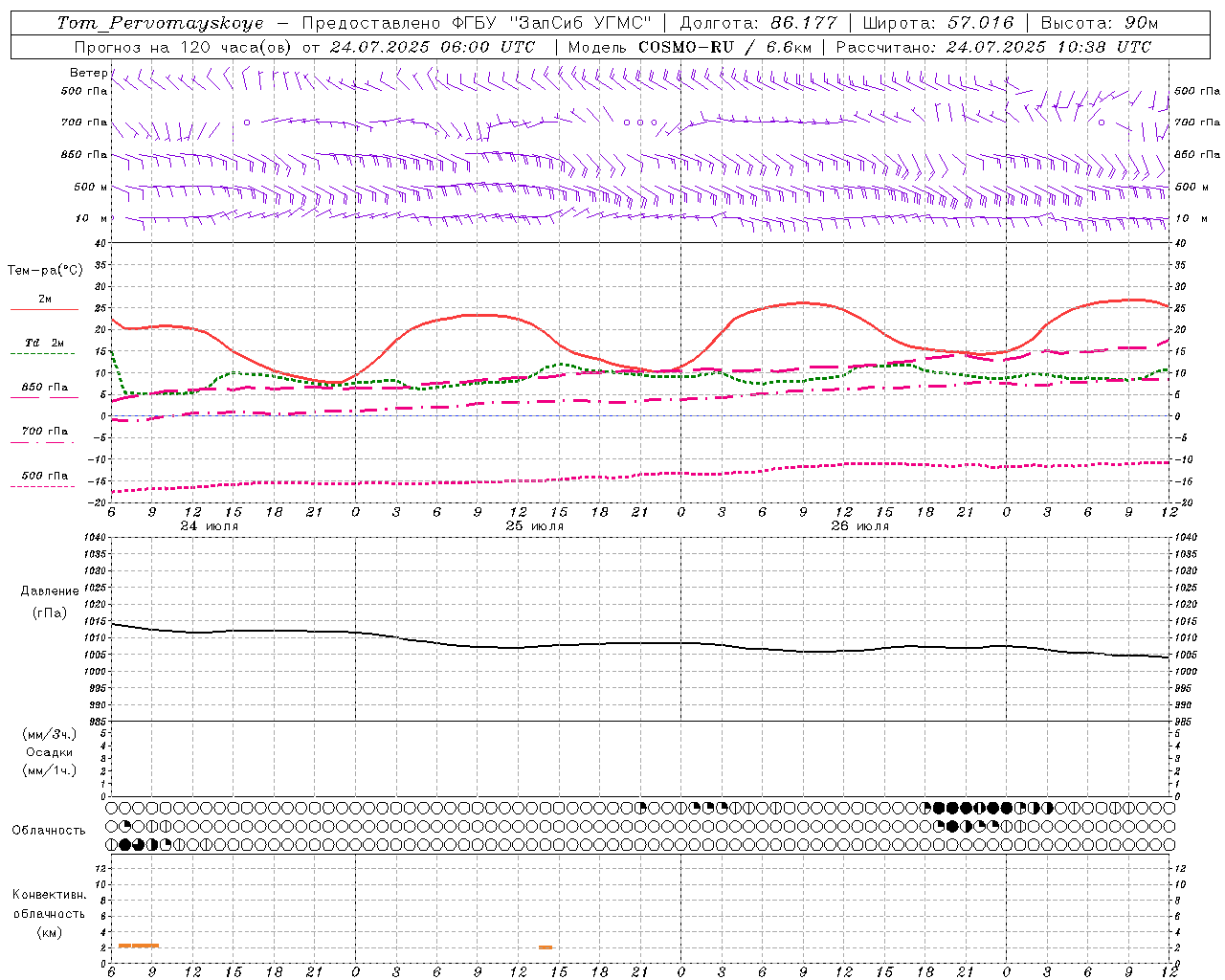This screenshot has height=980, width=1225.
Task: Click the Осадки precipitation label
Action: (50, 752)
